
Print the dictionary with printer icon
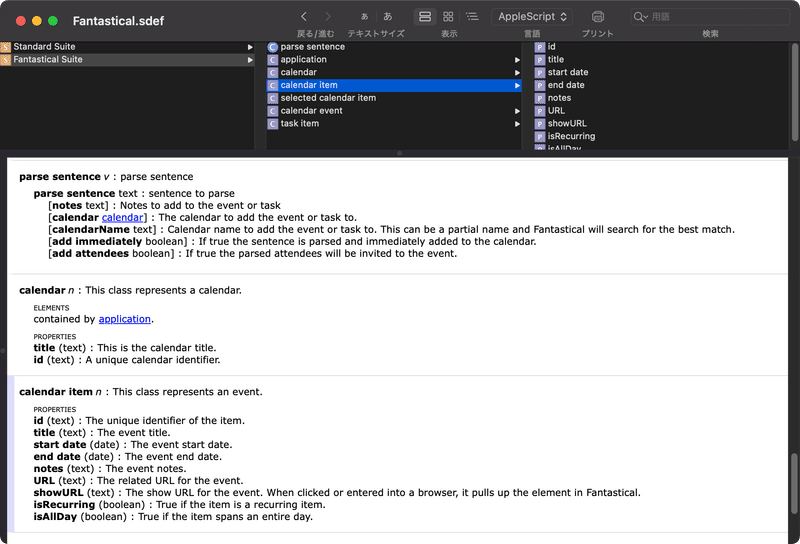(598, 17)
